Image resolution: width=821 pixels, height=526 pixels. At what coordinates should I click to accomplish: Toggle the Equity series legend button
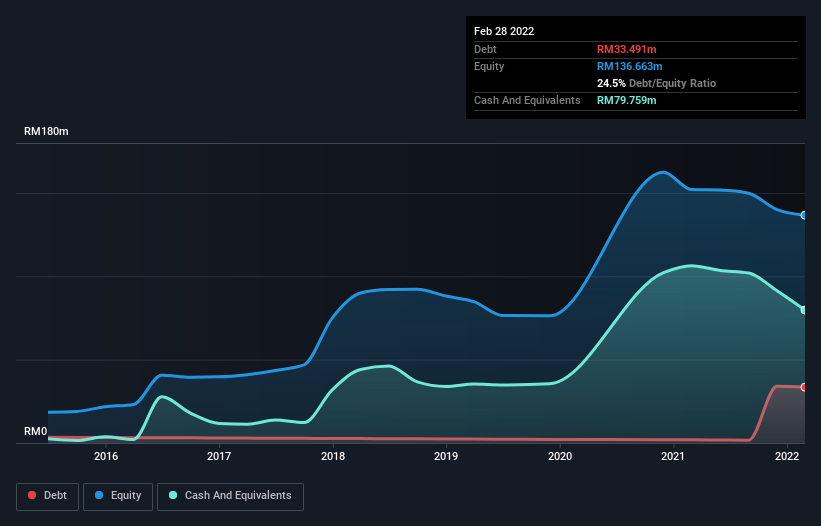tap(118, 496)
